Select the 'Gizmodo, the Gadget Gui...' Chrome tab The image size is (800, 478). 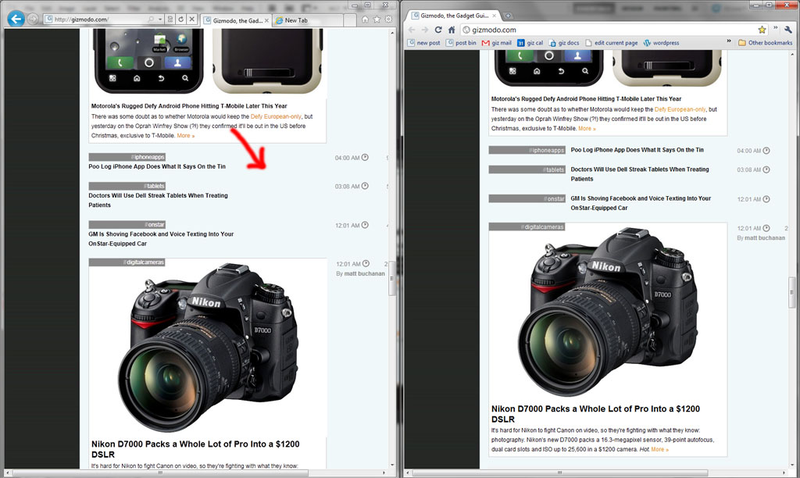pyautogui.click(x=454, y=16)
